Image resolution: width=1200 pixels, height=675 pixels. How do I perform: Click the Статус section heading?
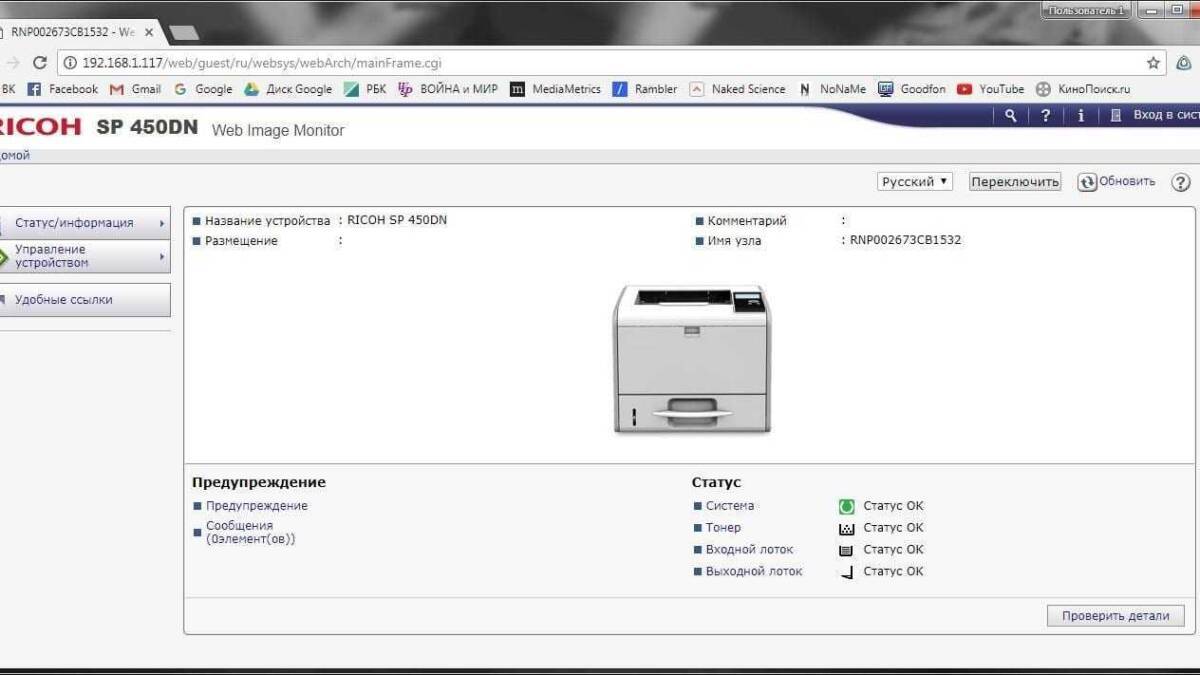click(x=716, y=482)
